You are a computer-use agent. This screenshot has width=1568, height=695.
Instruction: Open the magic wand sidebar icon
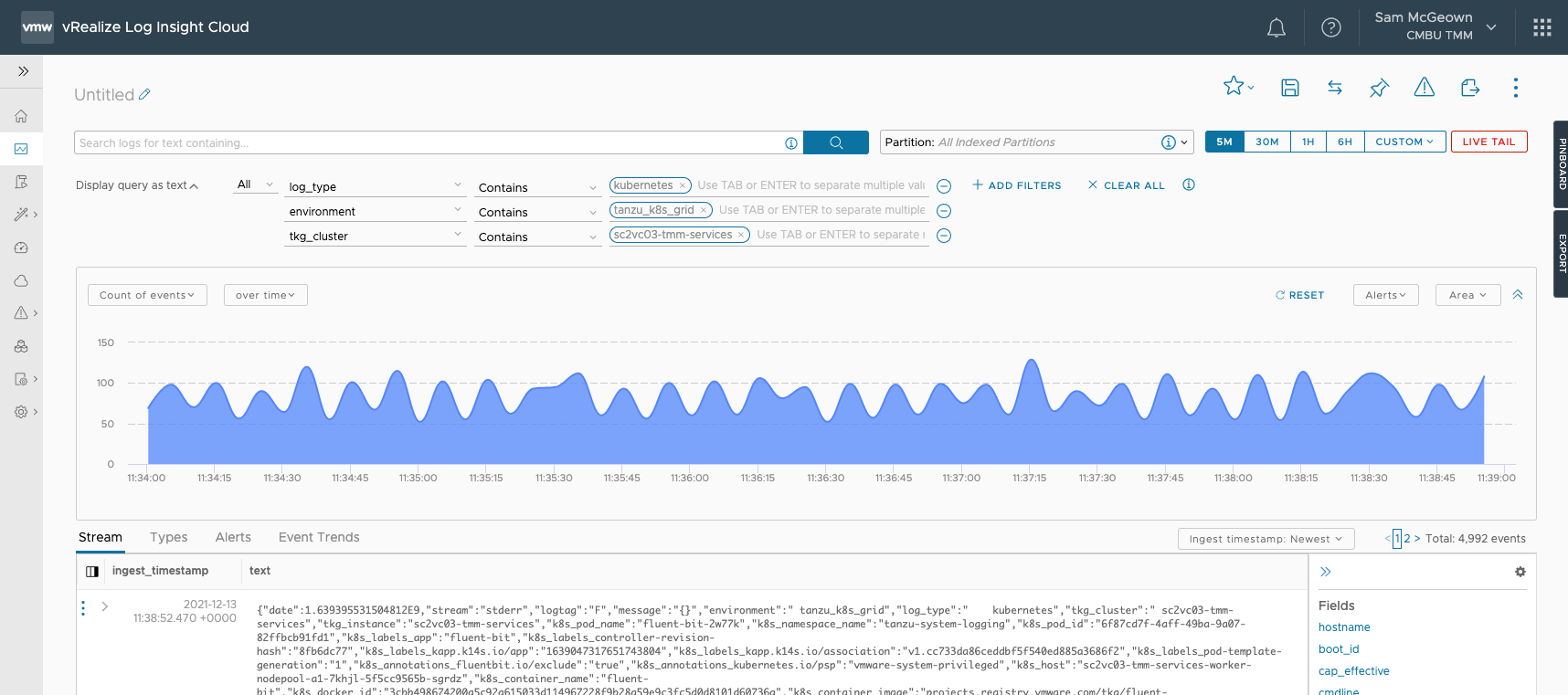coord(21,215)
